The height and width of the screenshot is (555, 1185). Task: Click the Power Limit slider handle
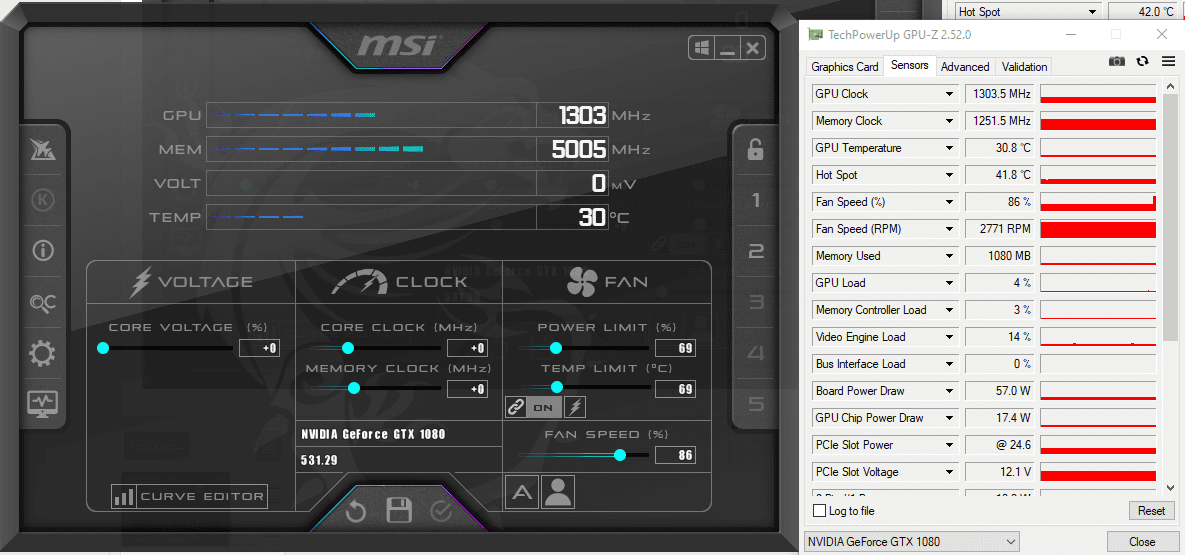555,348
